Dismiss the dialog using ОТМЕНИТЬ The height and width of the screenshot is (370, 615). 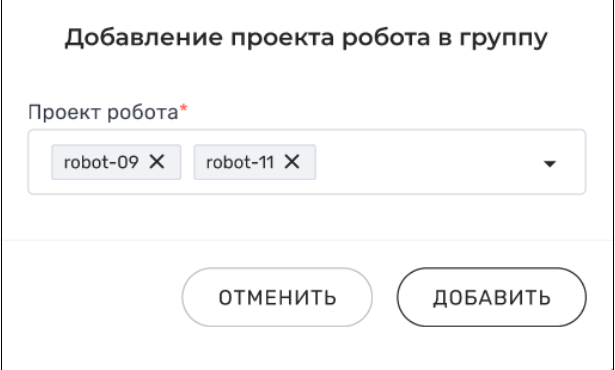(277, 297)
